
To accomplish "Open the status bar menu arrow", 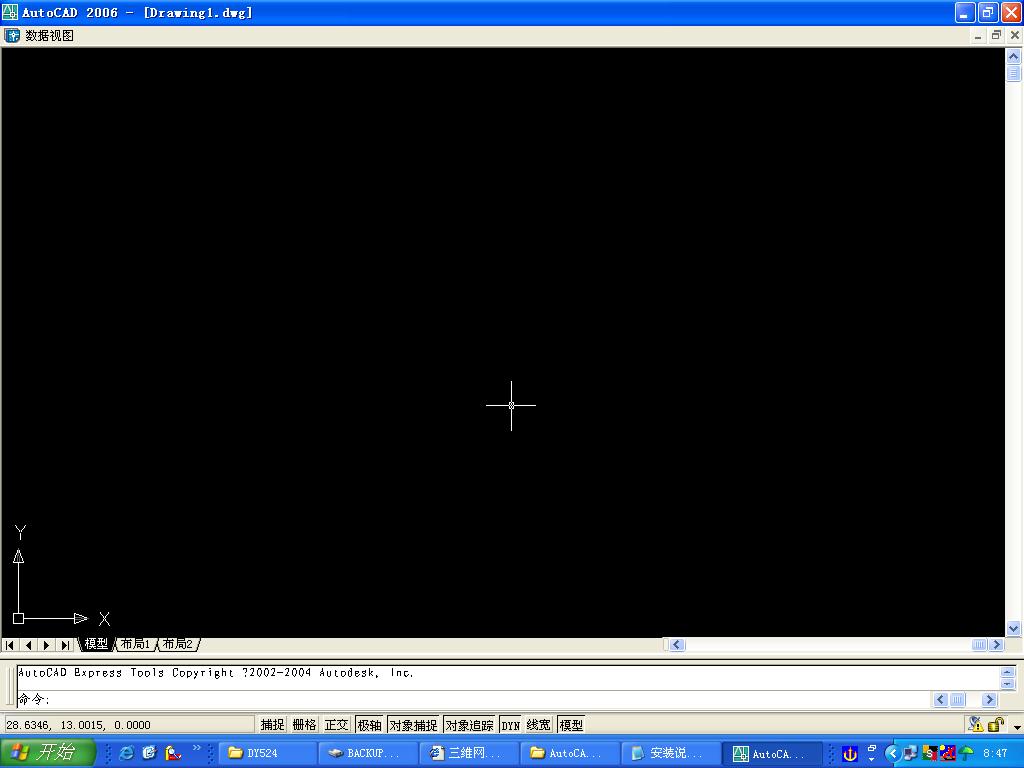I will point(1017,727).
